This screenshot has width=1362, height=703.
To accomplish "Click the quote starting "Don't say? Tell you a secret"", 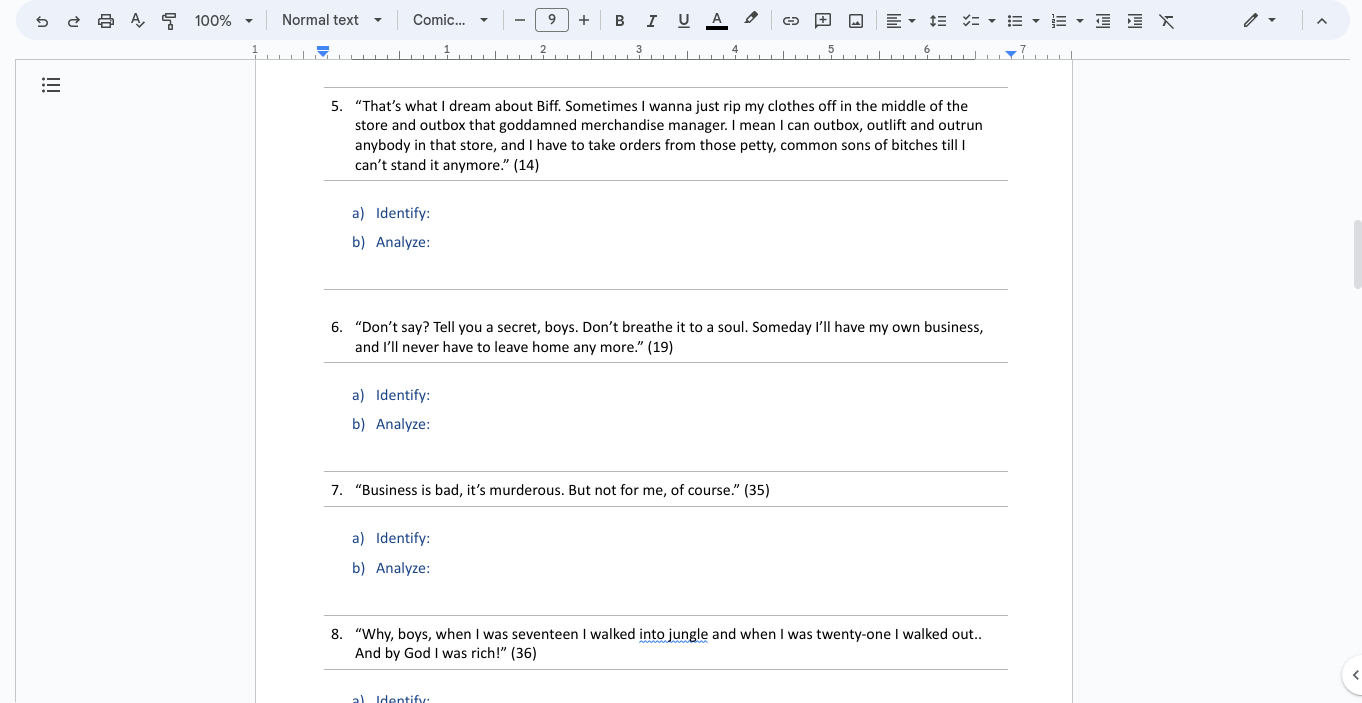I will 669,337.
